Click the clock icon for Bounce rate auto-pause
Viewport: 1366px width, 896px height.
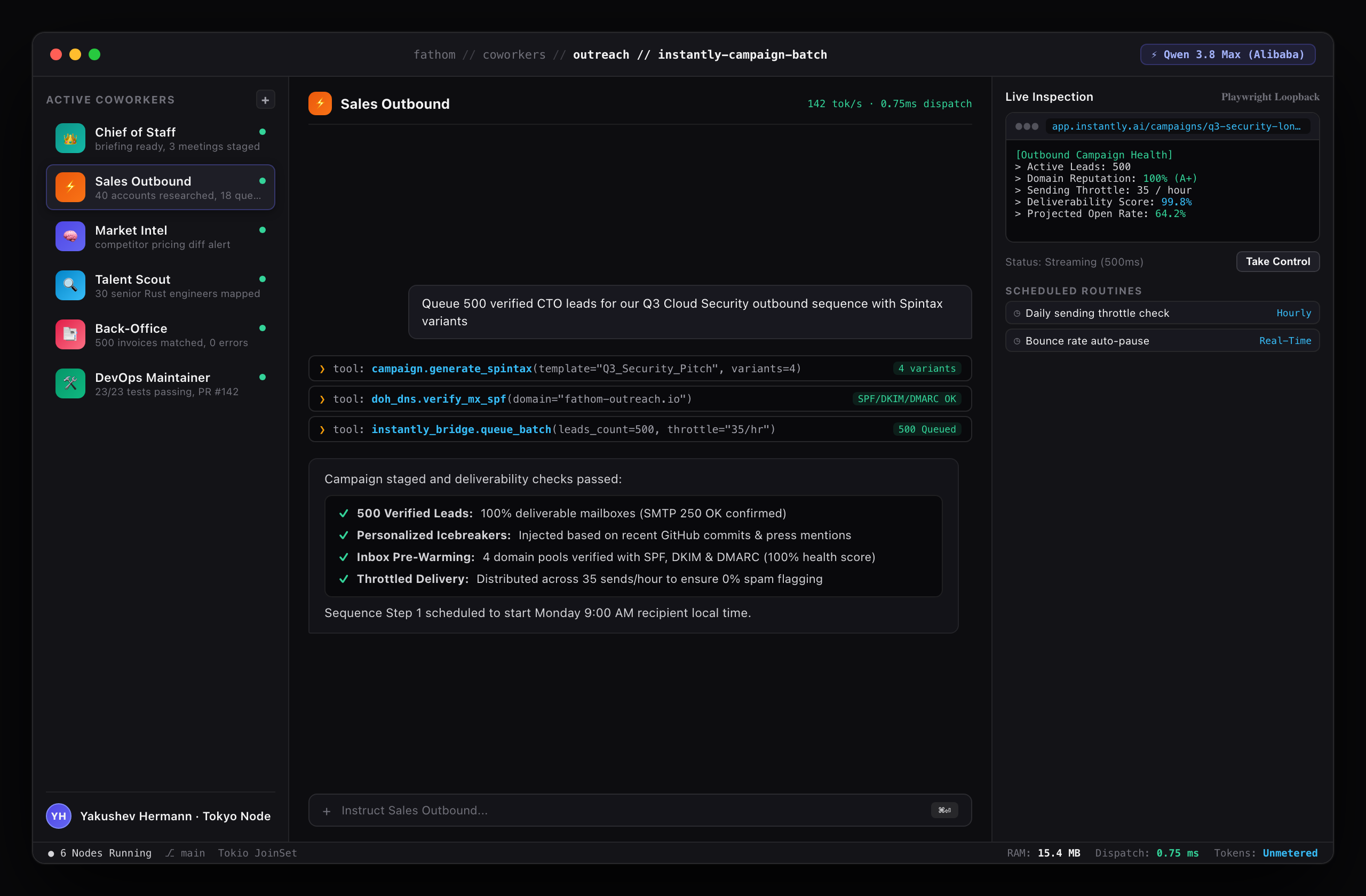click(x=1017, y=341)
